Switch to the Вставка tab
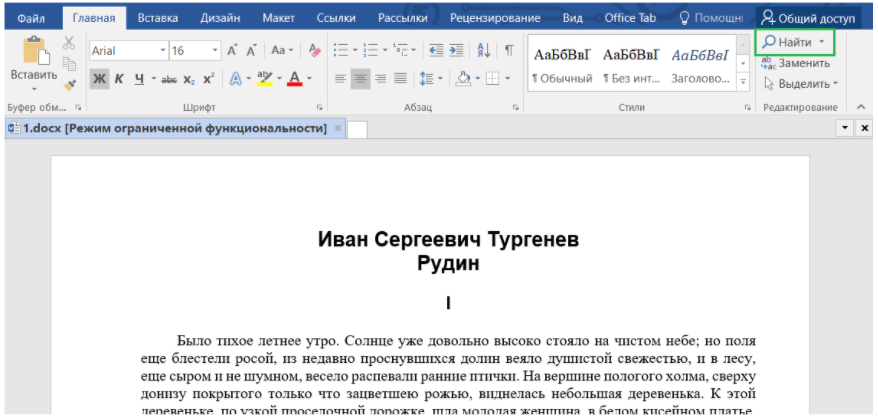The image size is (878, 417). click(x=158, y=18)
